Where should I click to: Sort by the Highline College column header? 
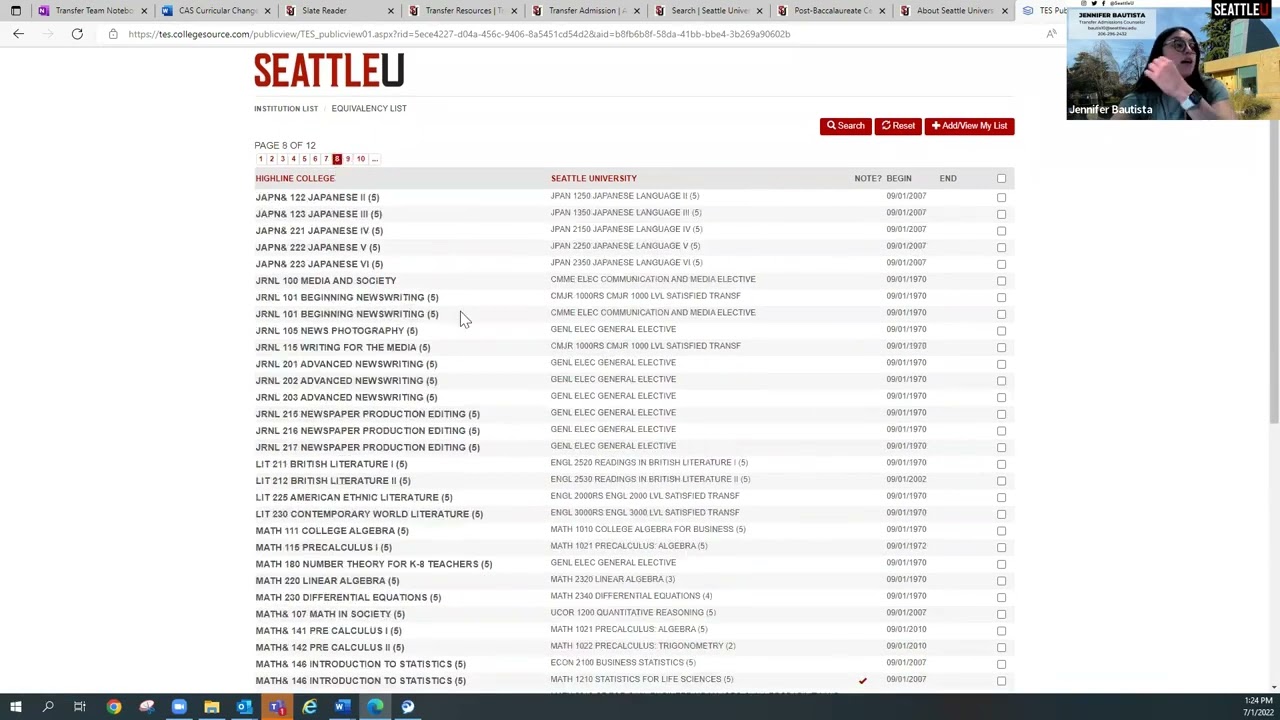[295, 178]
